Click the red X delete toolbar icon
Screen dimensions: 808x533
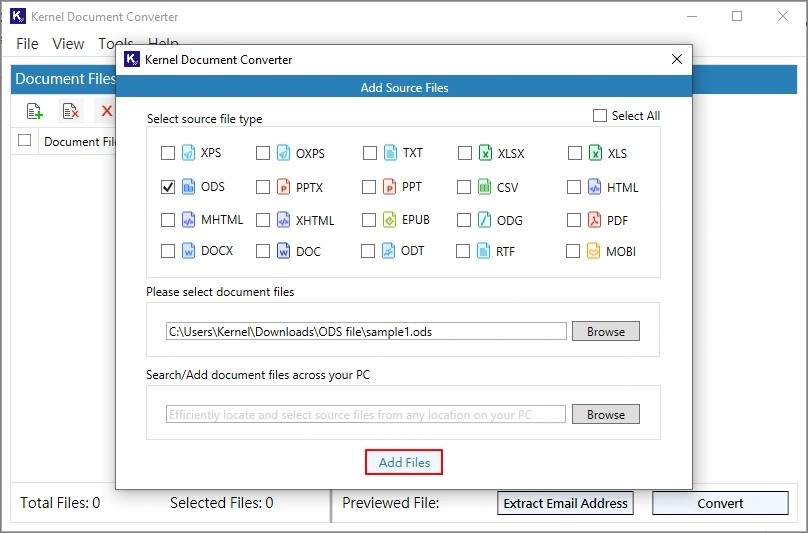[107, 111]
